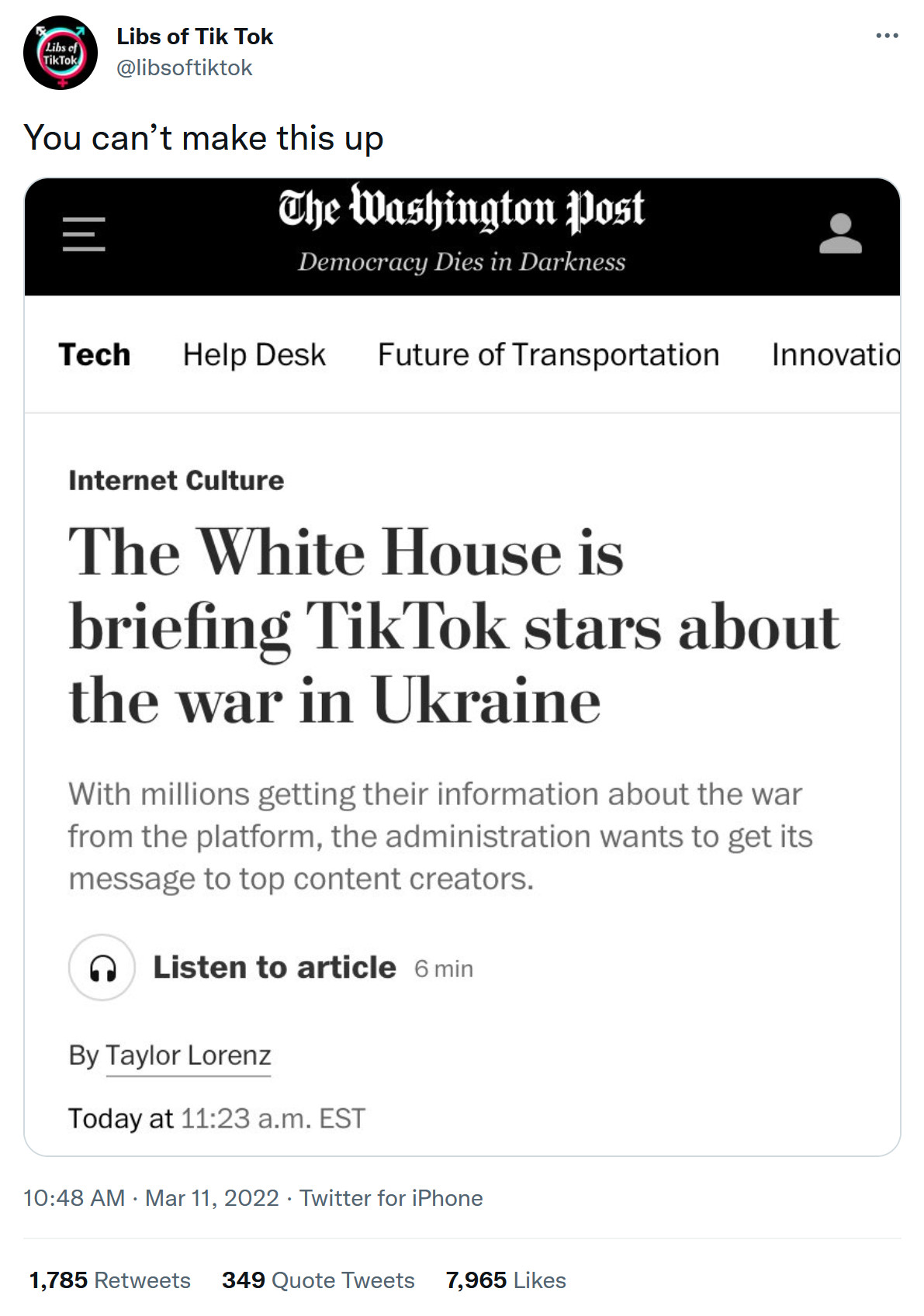Click the White House TikTok article headline
The height and width of the screenshot is (1316, 924).
click(x=454, y=625)
